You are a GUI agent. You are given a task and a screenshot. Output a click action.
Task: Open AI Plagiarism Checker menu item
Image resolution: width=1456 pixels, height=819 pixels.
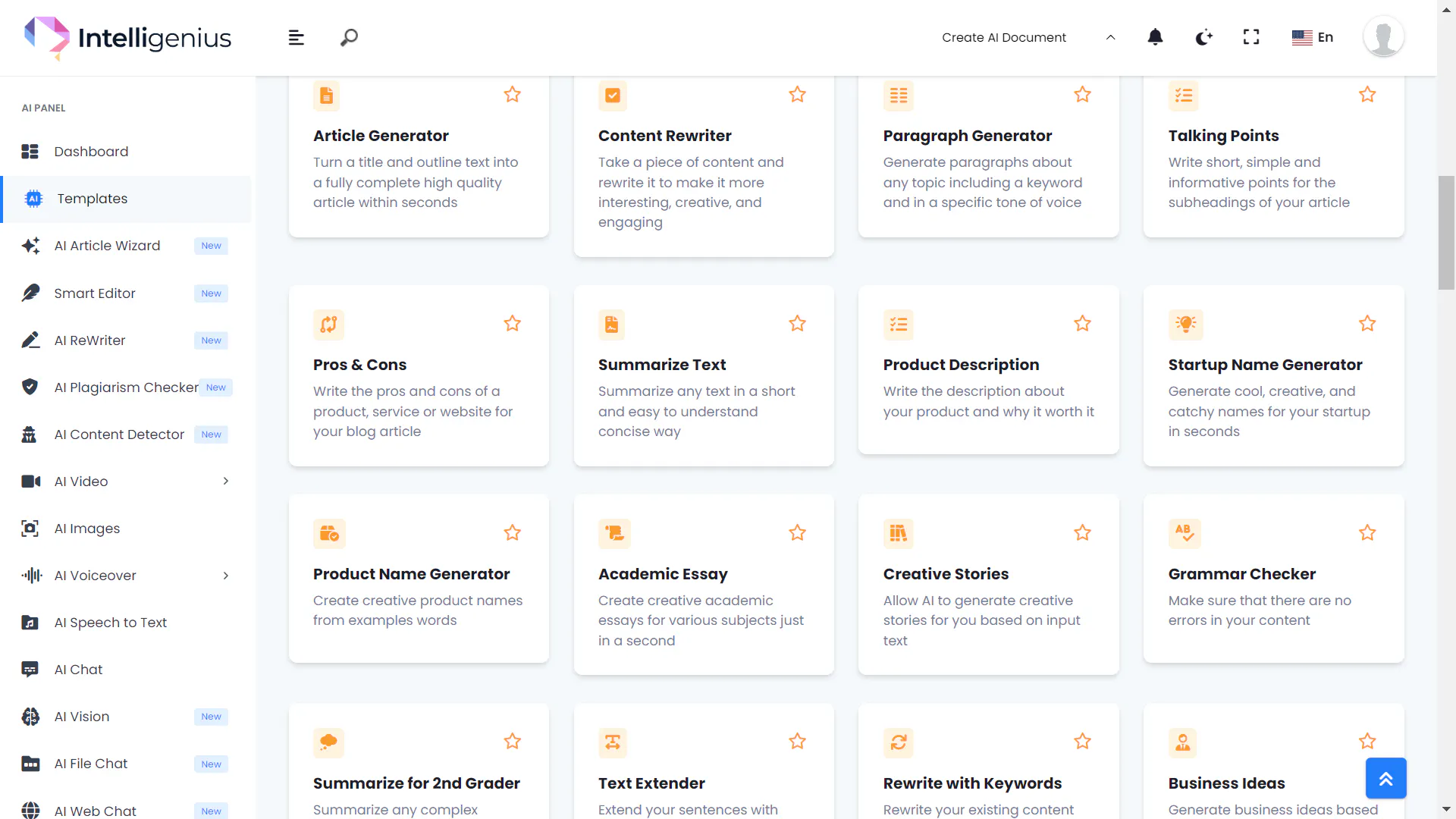tap(126, 388)
